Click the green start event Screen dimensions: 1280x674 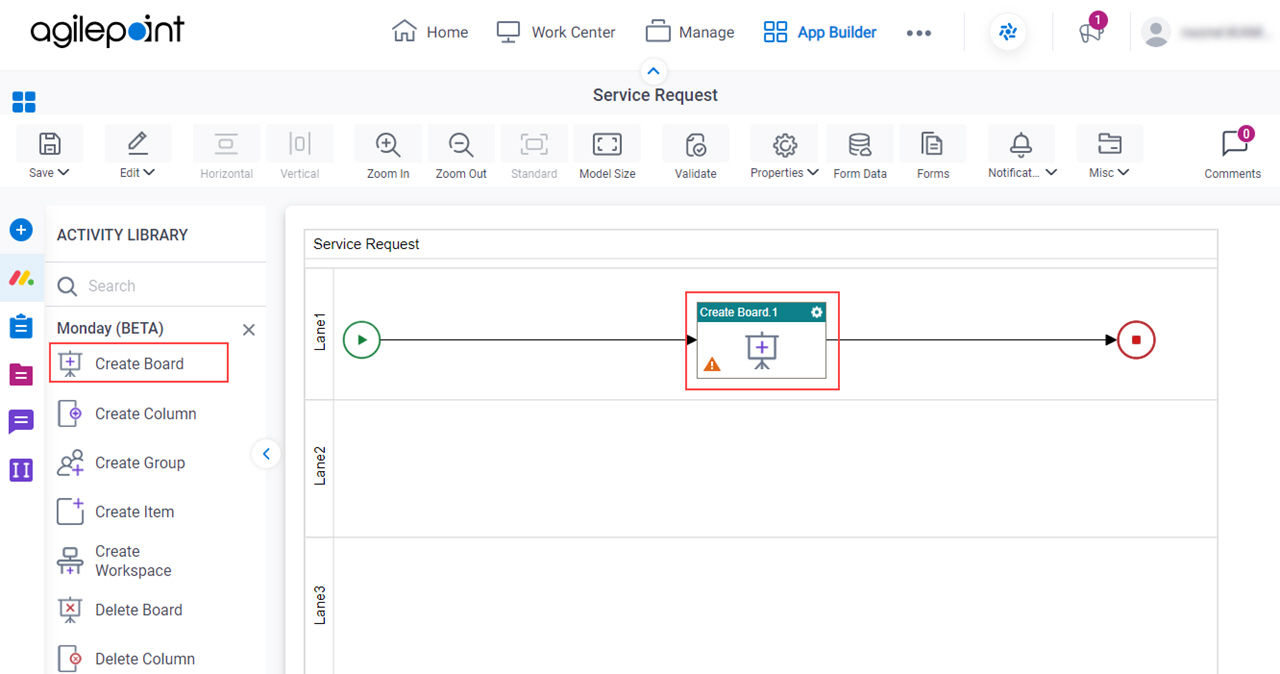point(362,340)
